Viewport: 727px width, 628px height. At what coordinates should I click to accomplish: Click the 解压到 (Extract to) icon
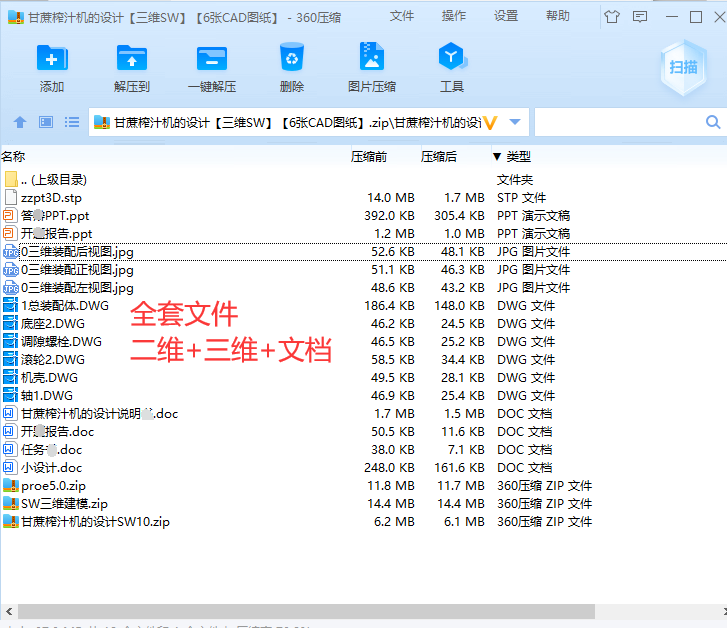click(x=132, y=58)
